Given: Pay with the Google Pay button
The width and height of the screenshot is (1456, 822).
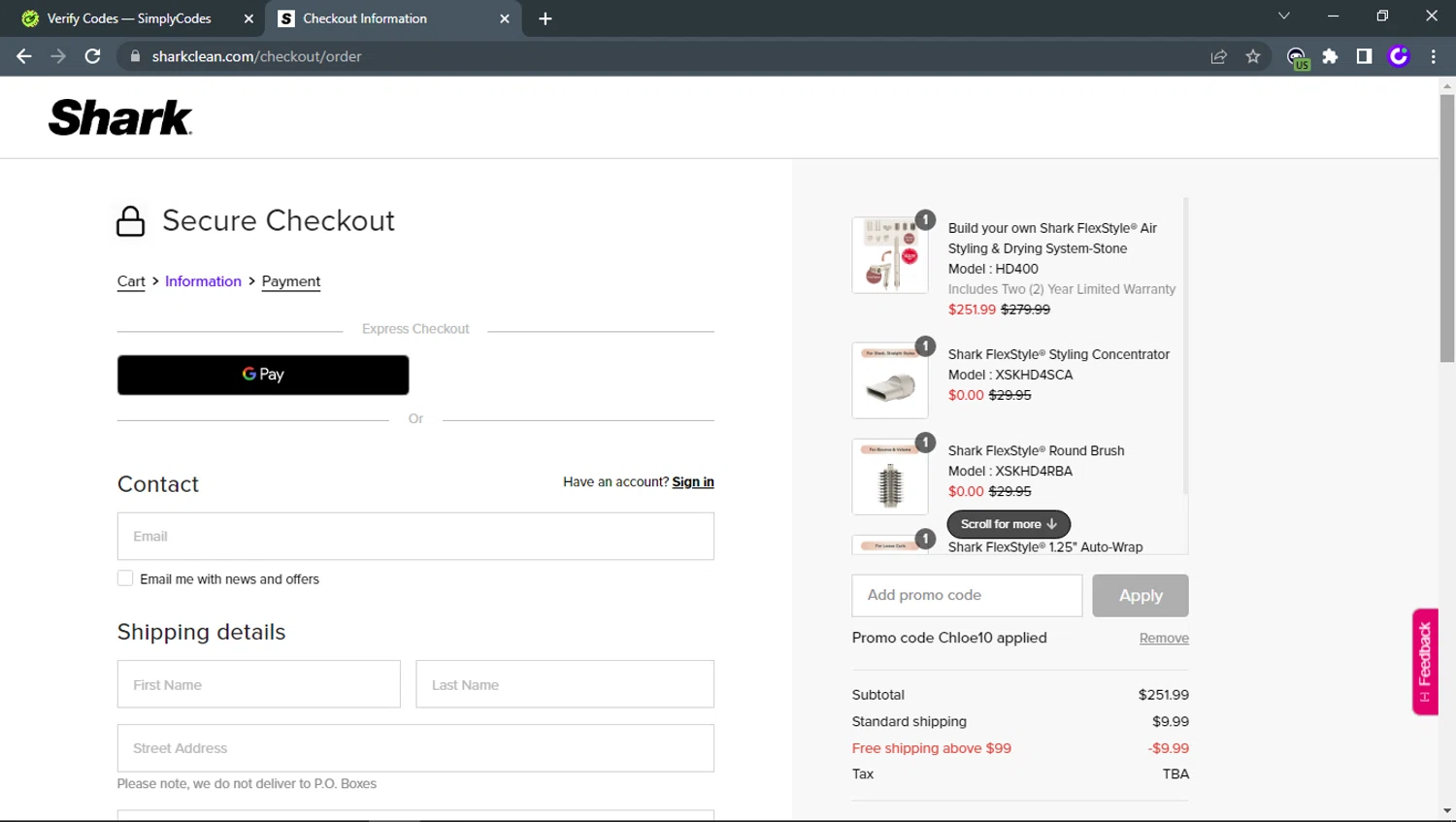Looking at the screenshot, I should tap(263, 375).
